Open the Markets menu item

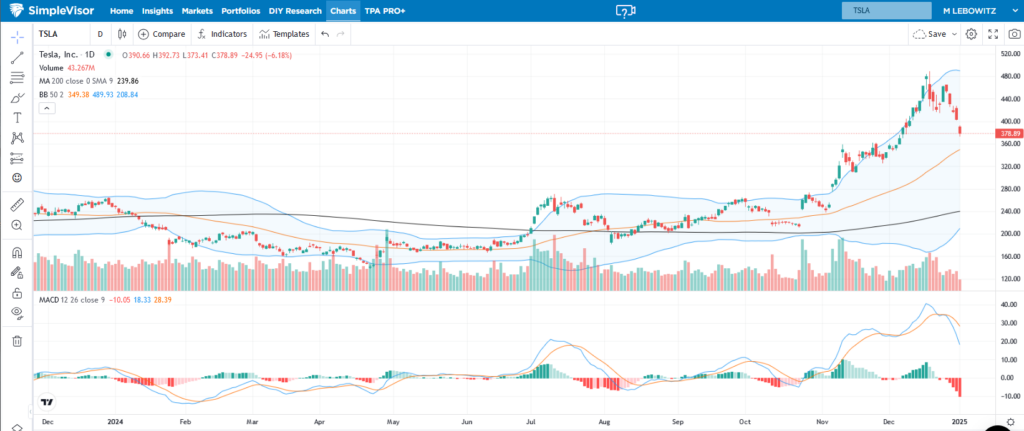coord(197,11)
